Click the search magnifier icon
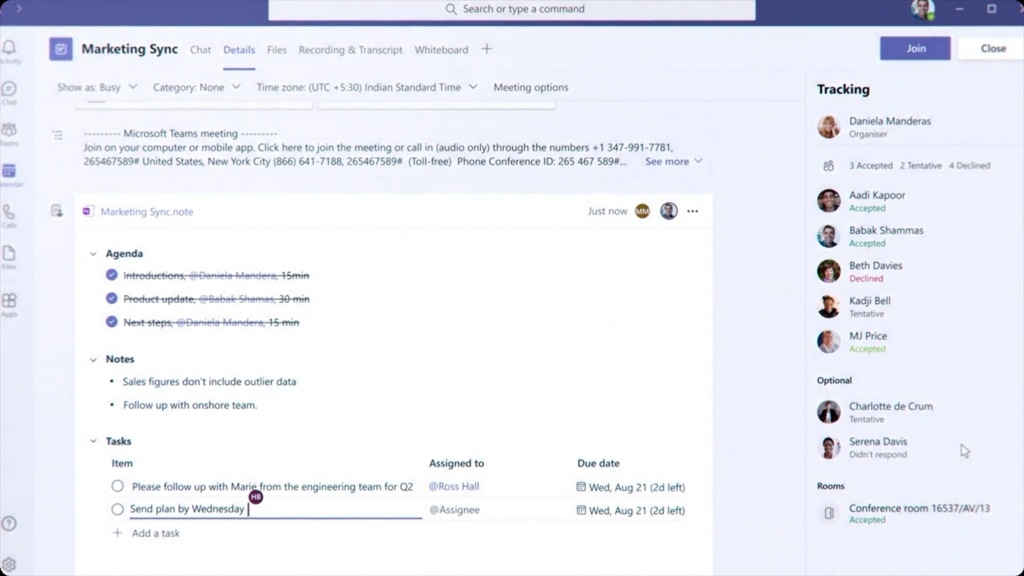This screenshot has width=1024, height=576. tap(451, 9)
